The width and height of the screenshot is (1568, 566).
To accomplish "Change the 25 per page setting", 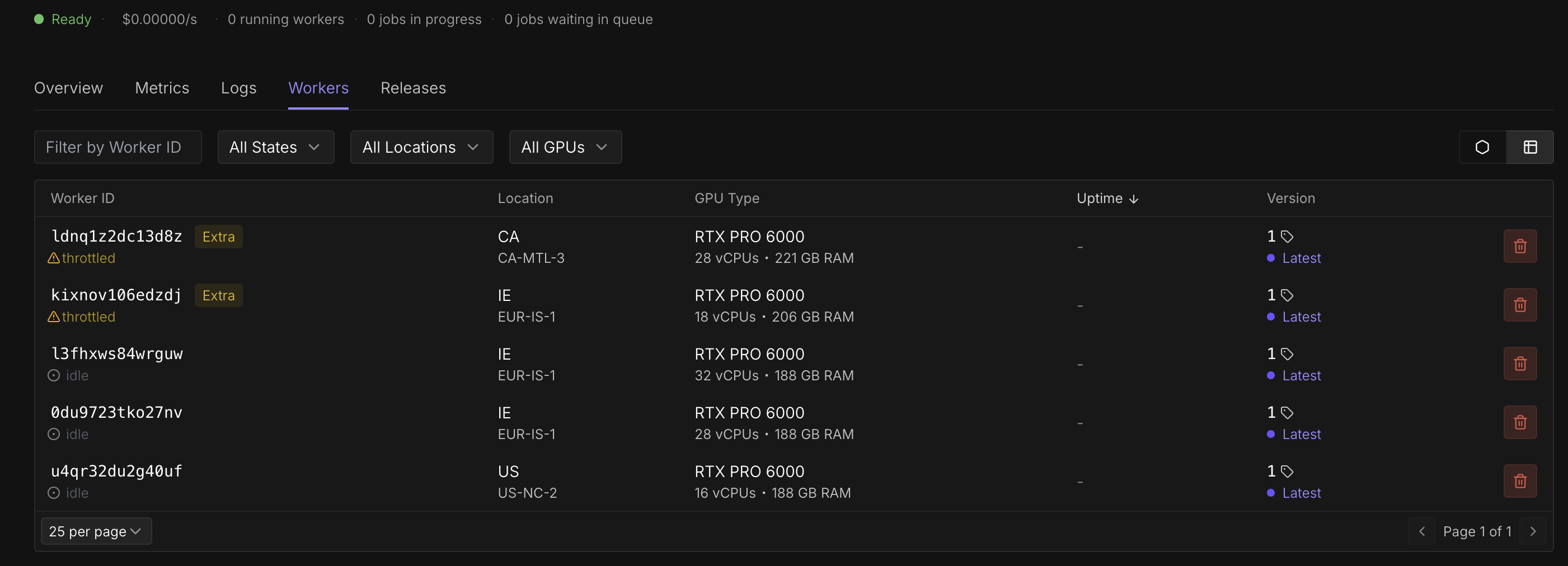I will (x=96, y=531).
